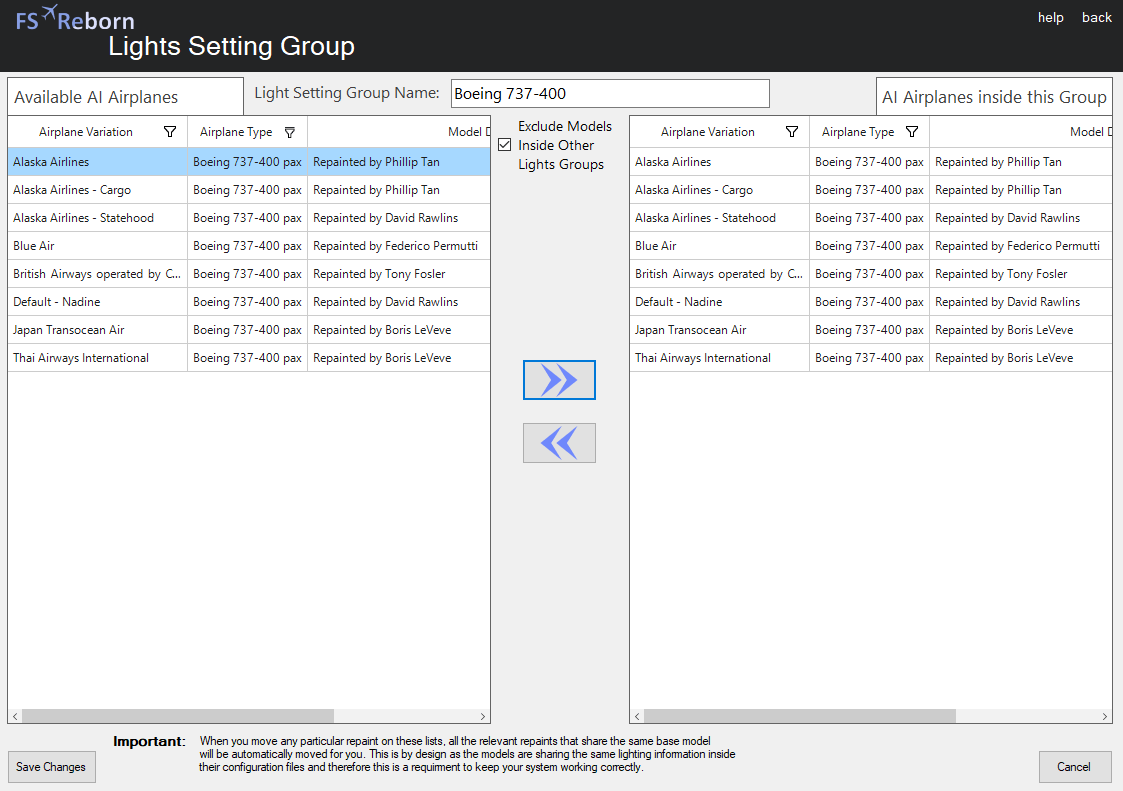Screen dimensions: 1123x791
Task: Click right arrow of Available list scrollbar
Action: [483, 716]
